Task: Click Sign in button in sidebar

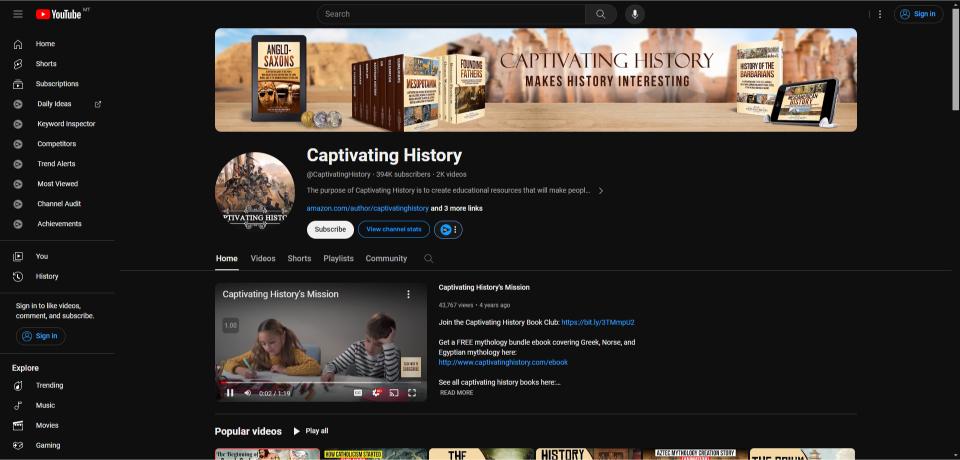Action: pyautogui.click(x=40, y=336)
